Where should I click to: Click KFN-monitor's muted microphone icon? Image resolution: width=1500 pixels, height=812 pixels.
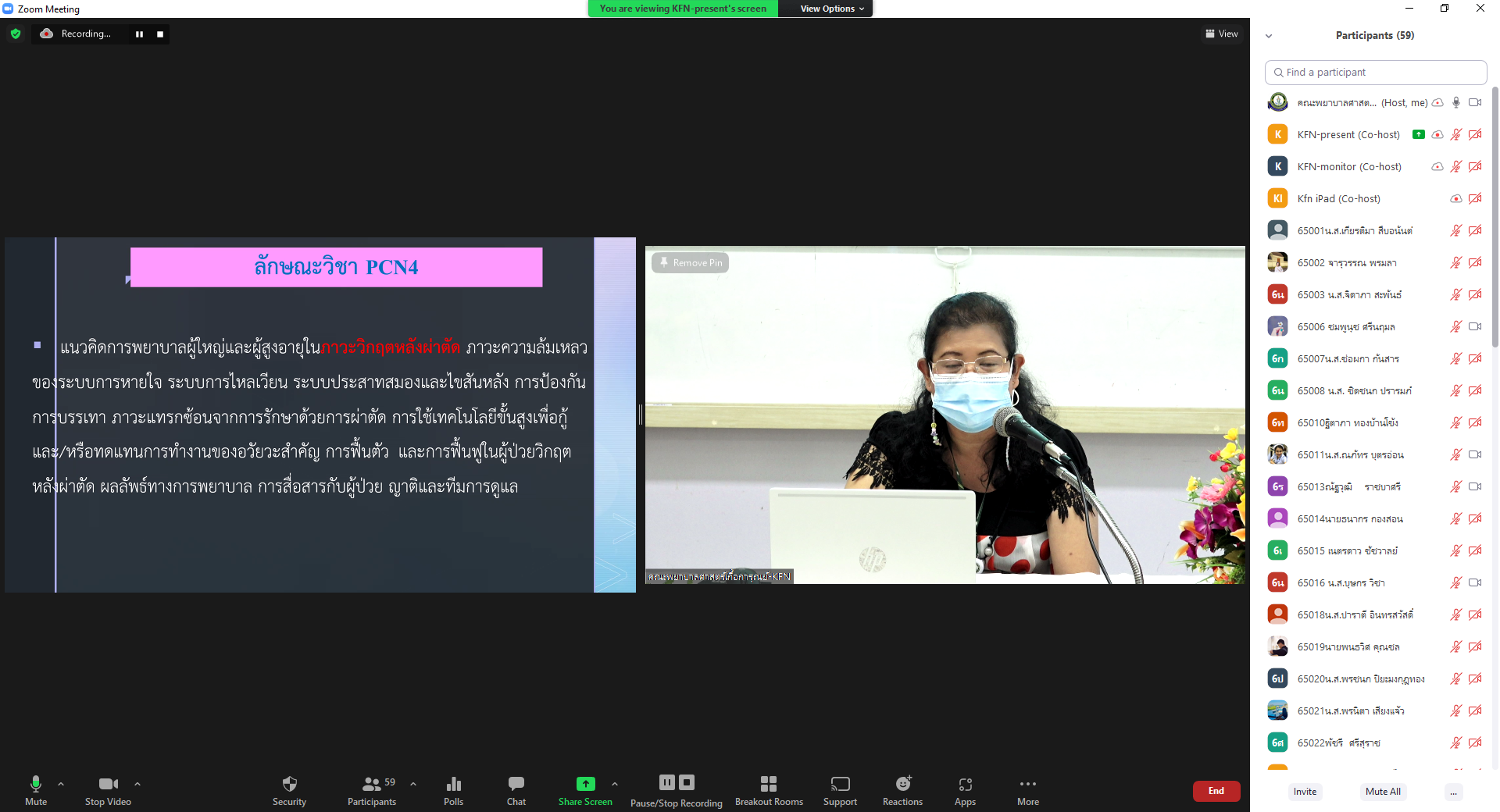1456,166
